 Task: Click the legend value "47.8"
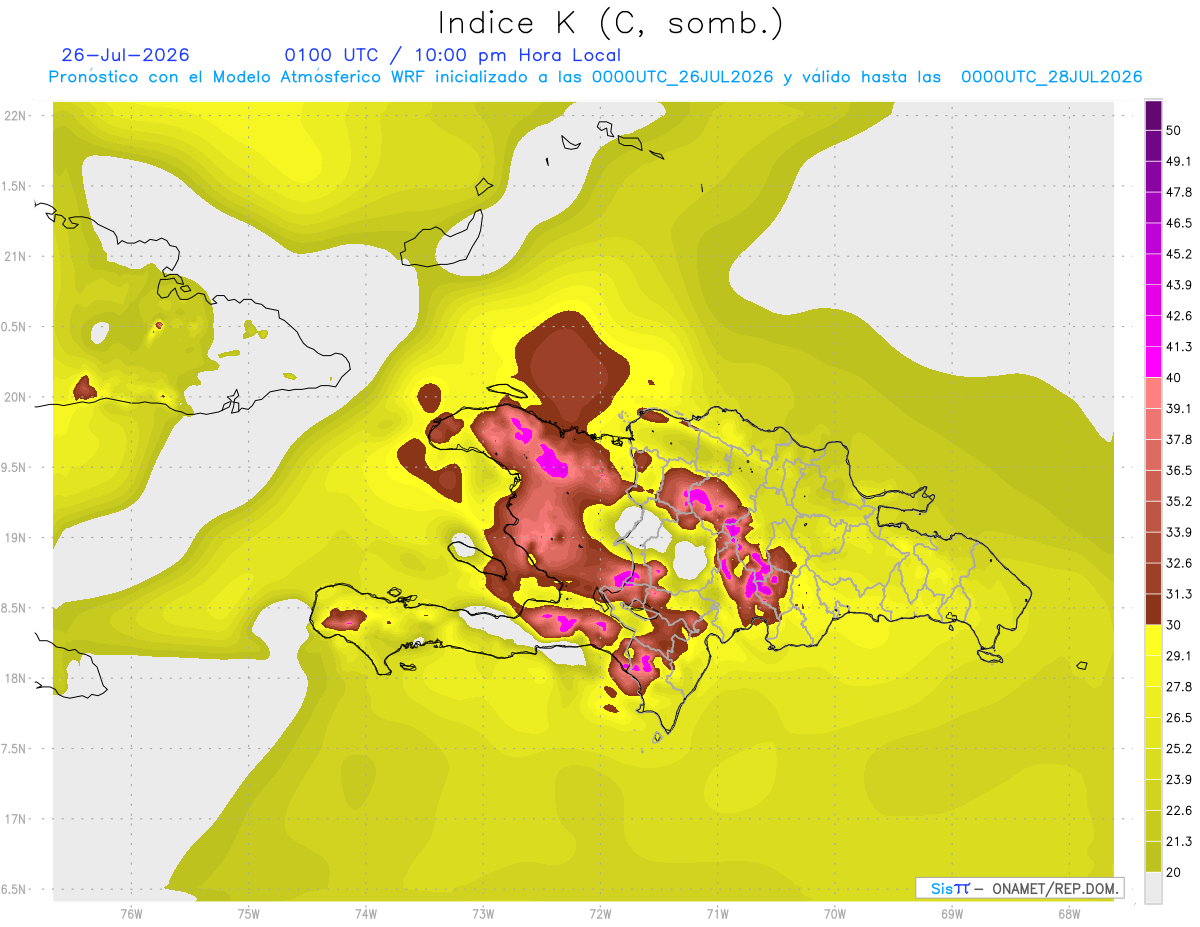(1179, 192)
